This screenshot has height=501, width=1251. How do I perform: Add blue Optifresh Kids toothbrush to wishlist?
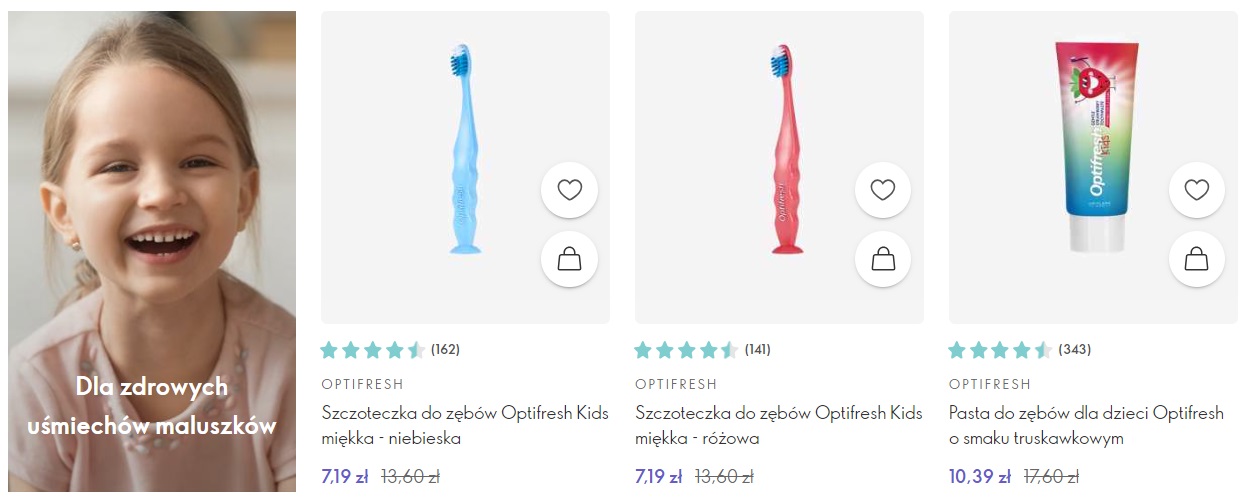569,190
